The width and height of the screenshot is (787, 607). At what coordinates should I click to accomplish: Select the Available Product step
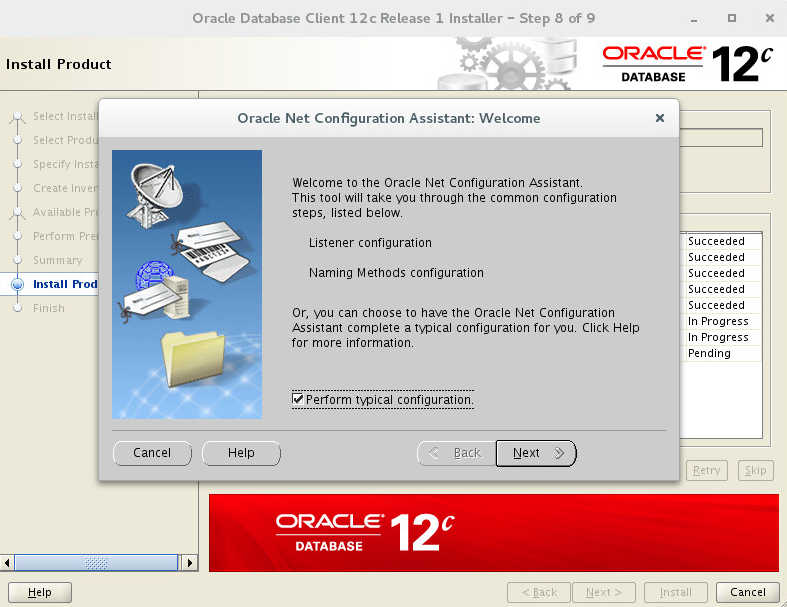click(x=65, y=212)
